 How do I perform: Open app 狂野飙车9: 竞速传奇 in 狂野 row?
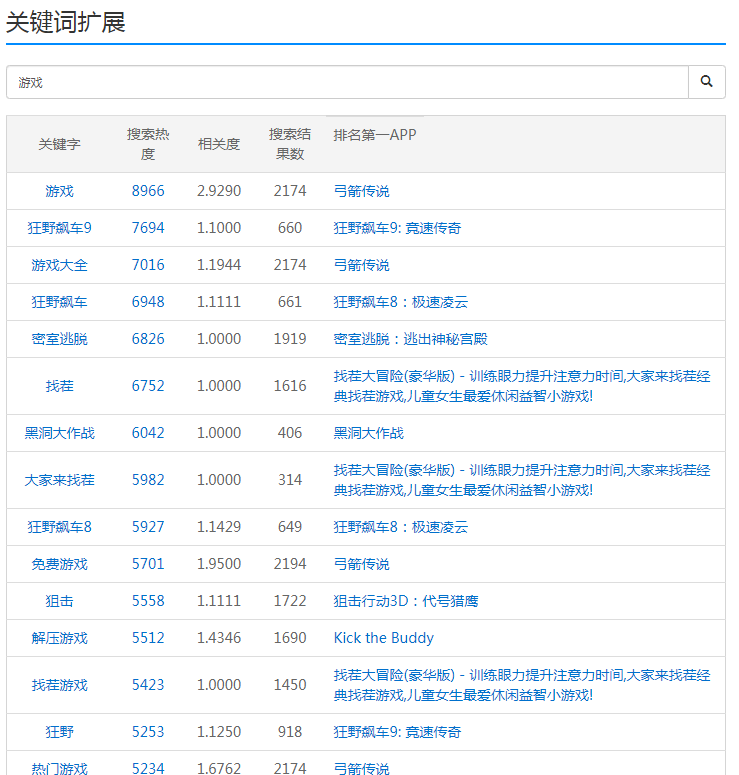(x=397, y=732)
